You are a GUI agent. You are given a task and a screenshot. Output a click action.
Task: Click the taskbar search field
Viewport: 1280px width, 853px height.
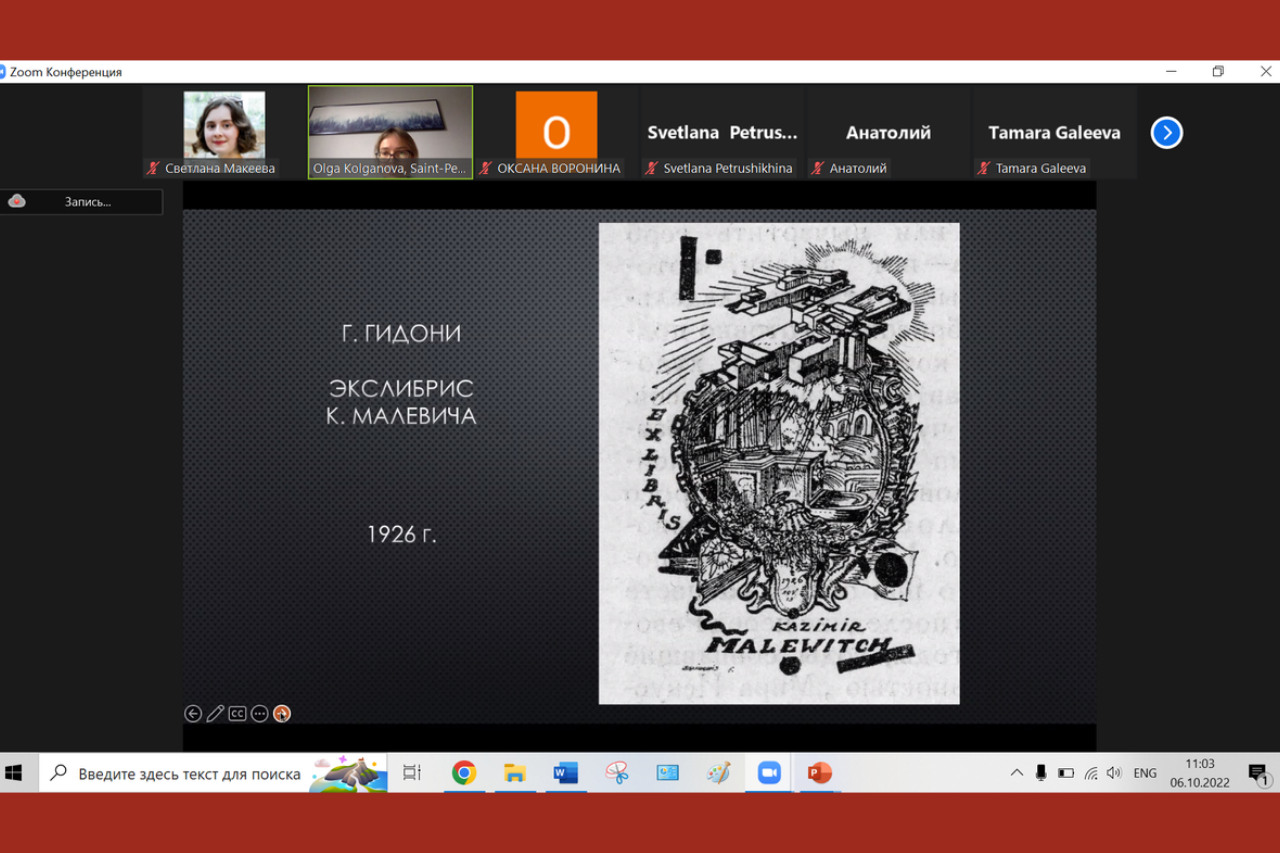[213, 773]
